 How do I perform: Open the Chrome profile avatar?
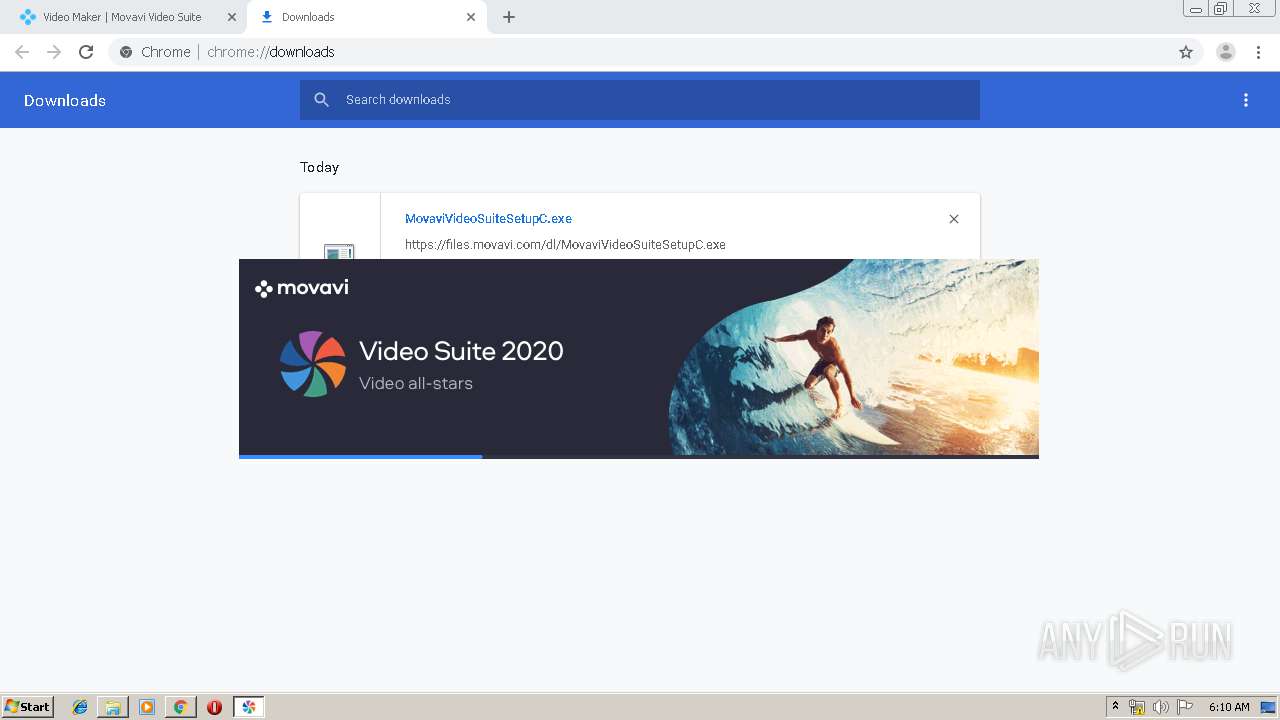pyautogui.click(x=1226, y=52)
